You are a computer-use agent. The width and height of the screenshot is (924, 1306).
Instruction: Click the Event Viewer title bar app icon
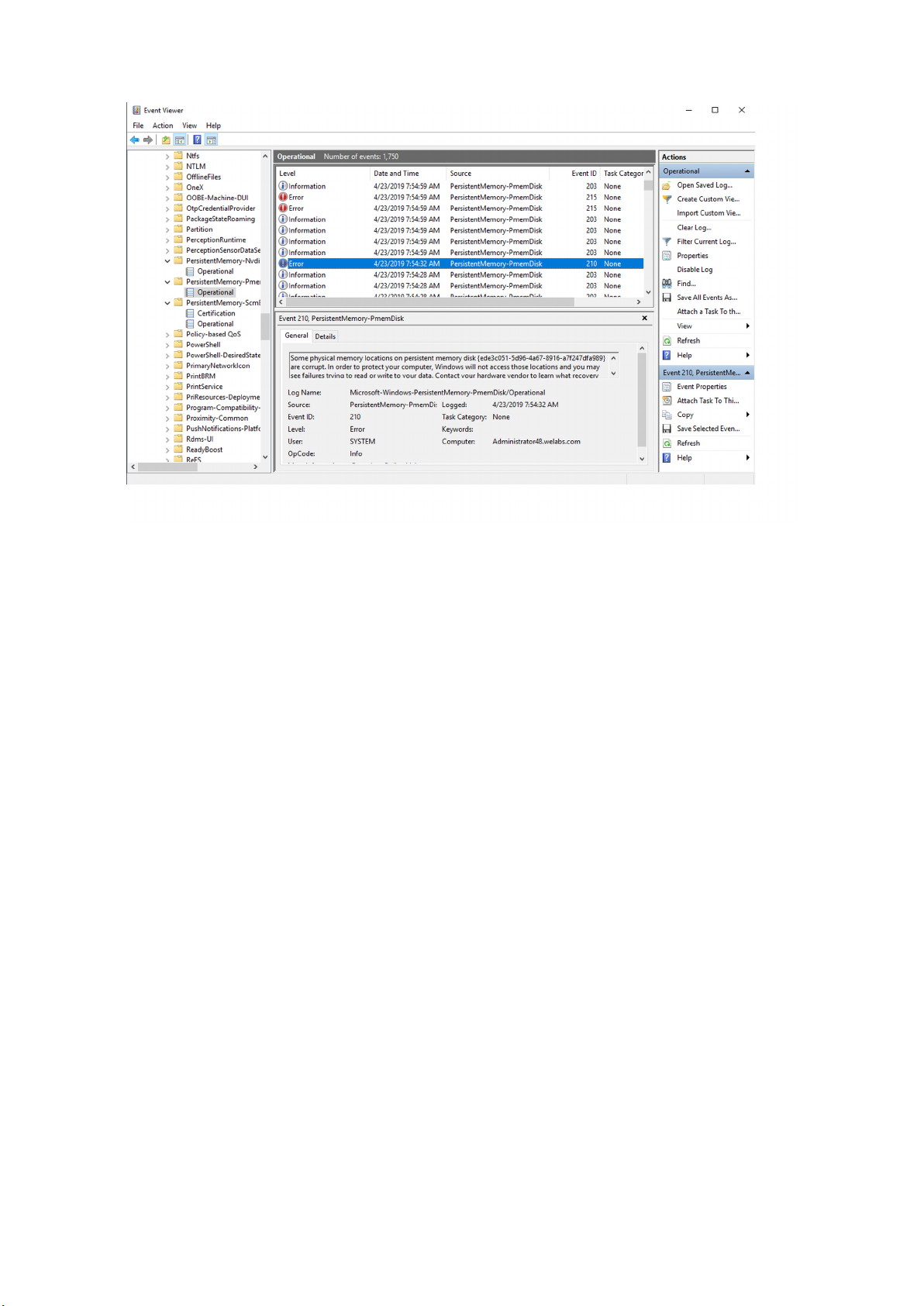click(136, 110)
